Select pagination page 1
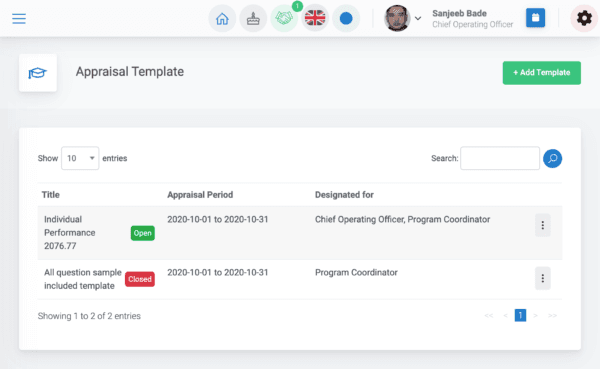 click(x=520, y=315)
